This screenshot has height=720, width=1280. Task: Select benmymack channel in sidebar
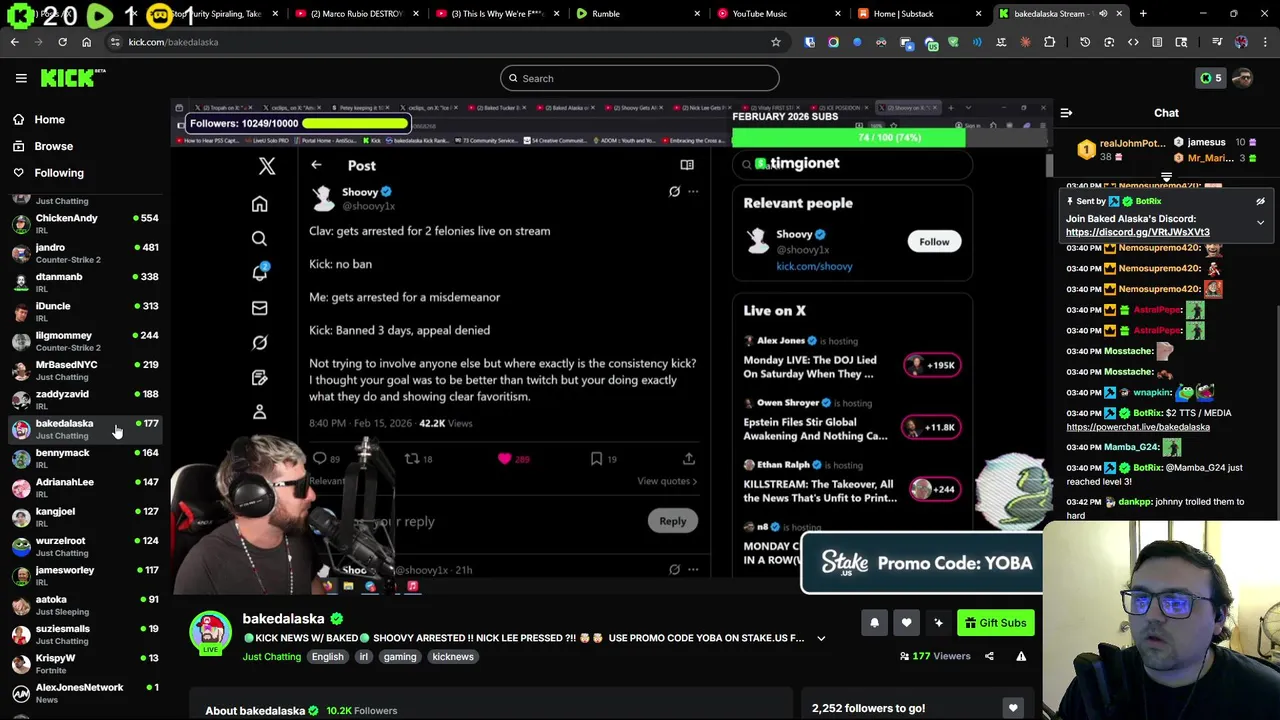tap(84, 458)
